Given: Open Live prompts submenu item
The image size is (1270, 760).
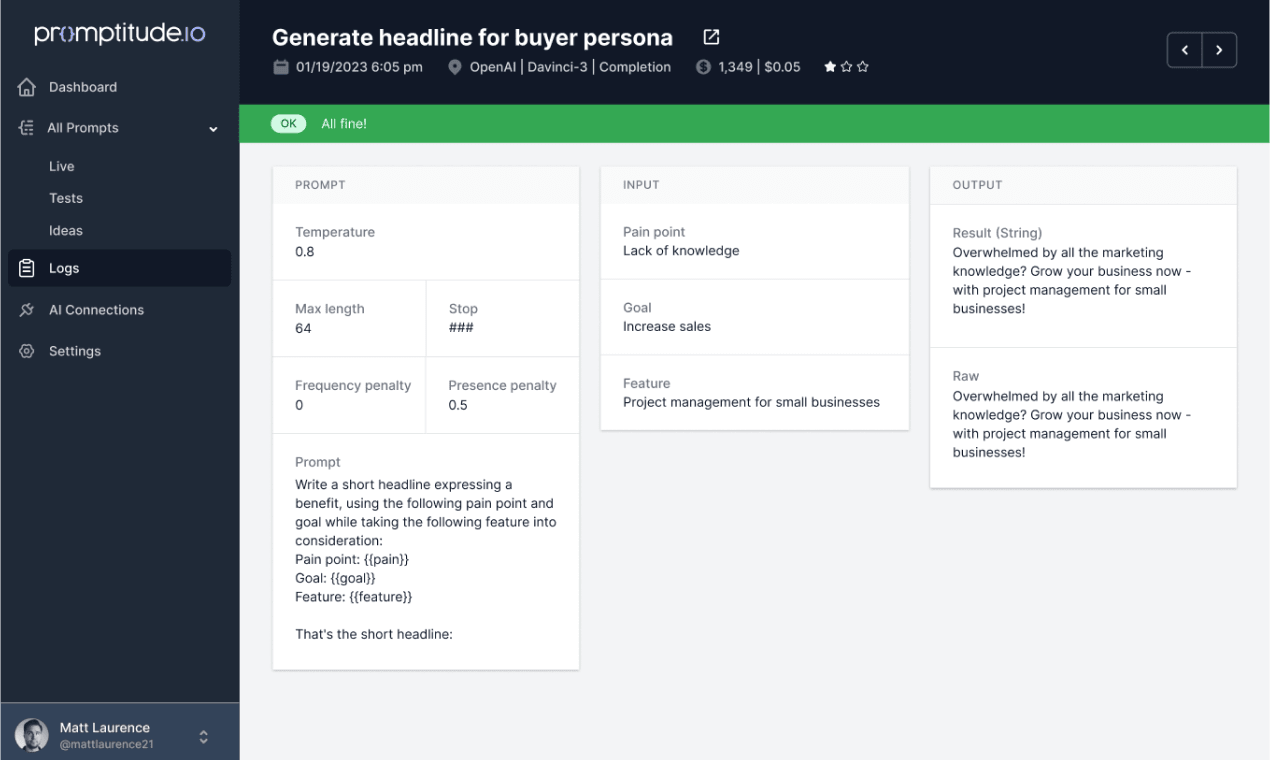Looking at the screenshot, I should [62, 166].
